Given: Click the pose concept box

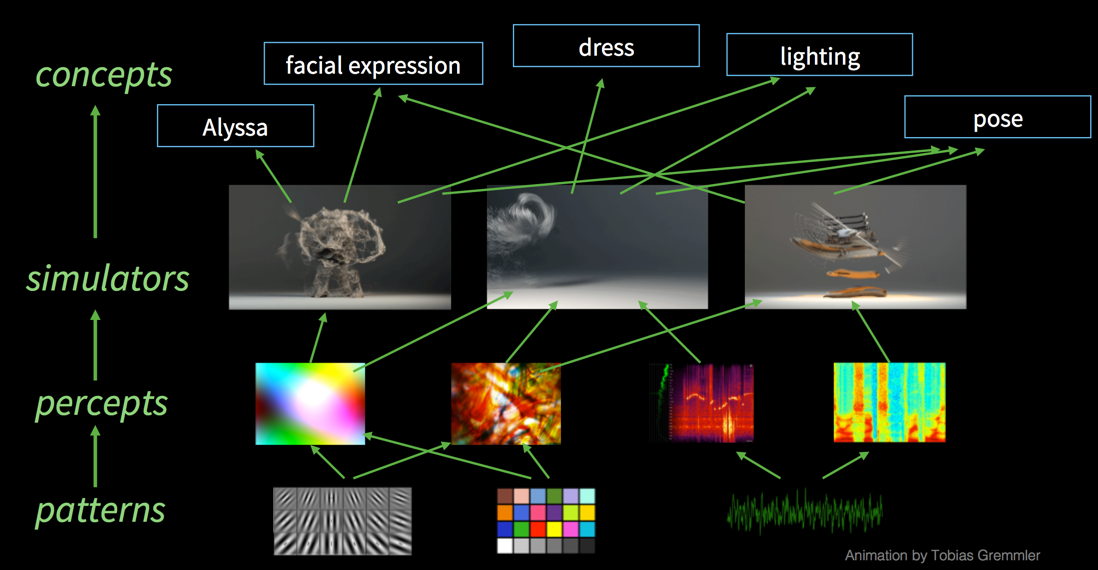Looking at the screenshot, I should 998,117.
